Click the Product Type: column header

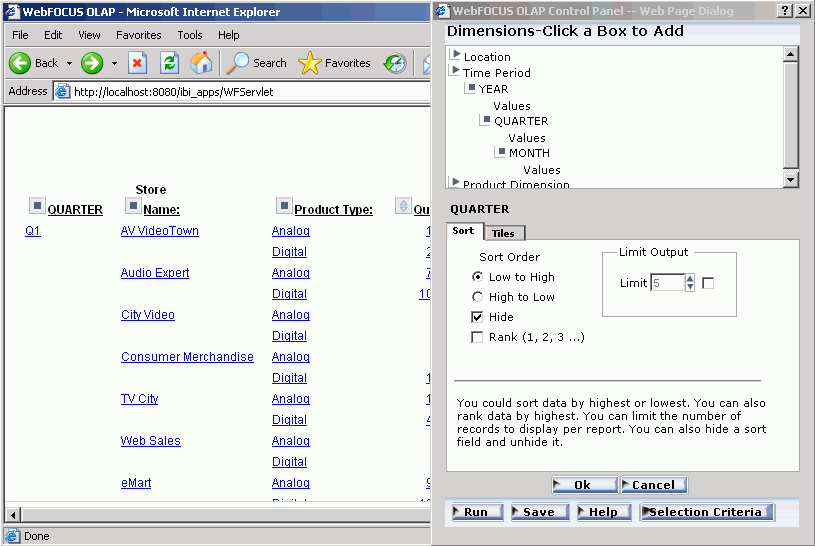pyautogui.click(x=333, y=210)
